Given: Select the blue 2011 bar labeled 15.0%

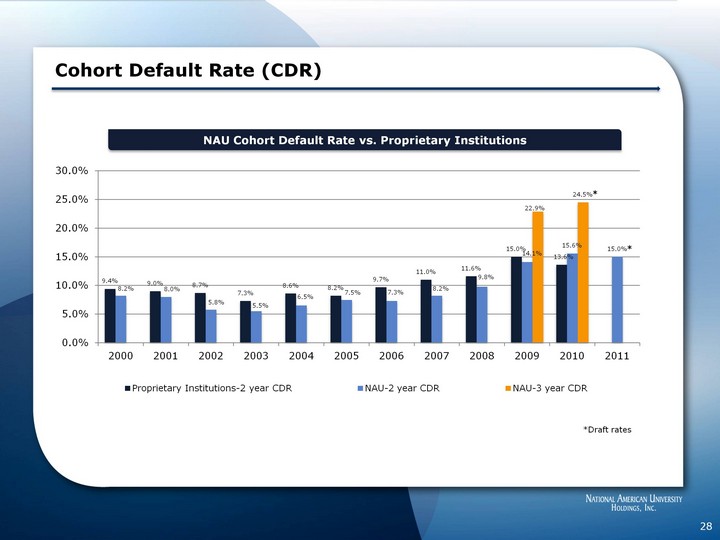Looking at the screenshot, I should (x=618, y=300).
